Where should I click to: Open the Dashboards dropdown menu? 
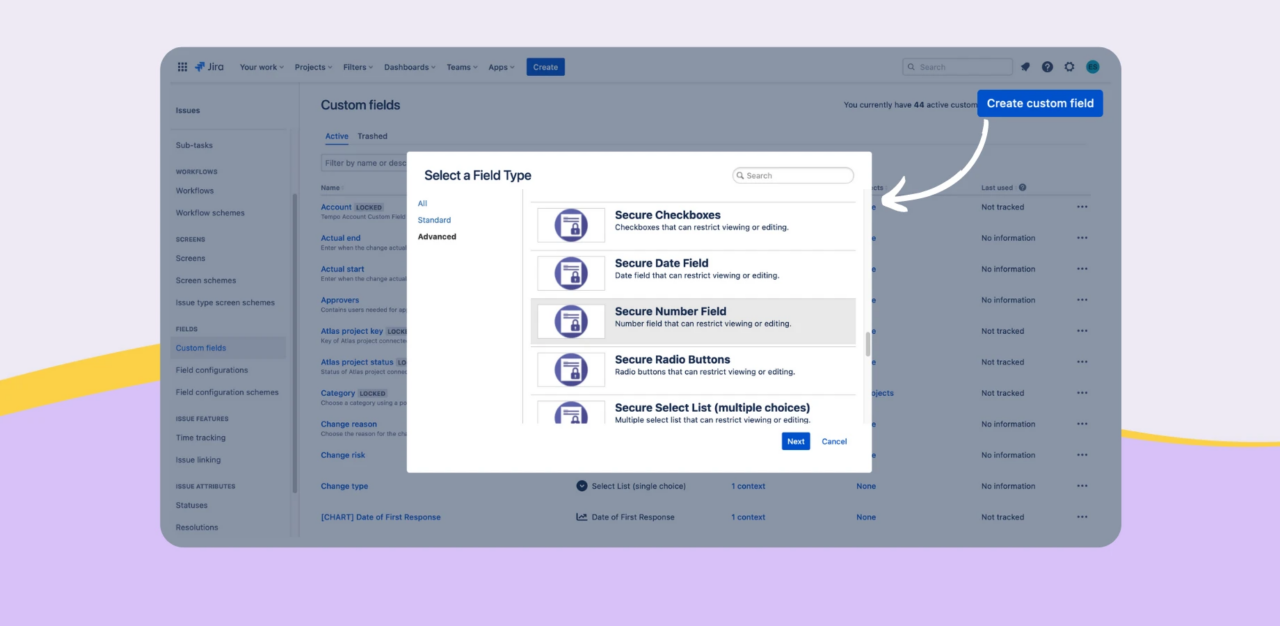[x=409, y=66]
